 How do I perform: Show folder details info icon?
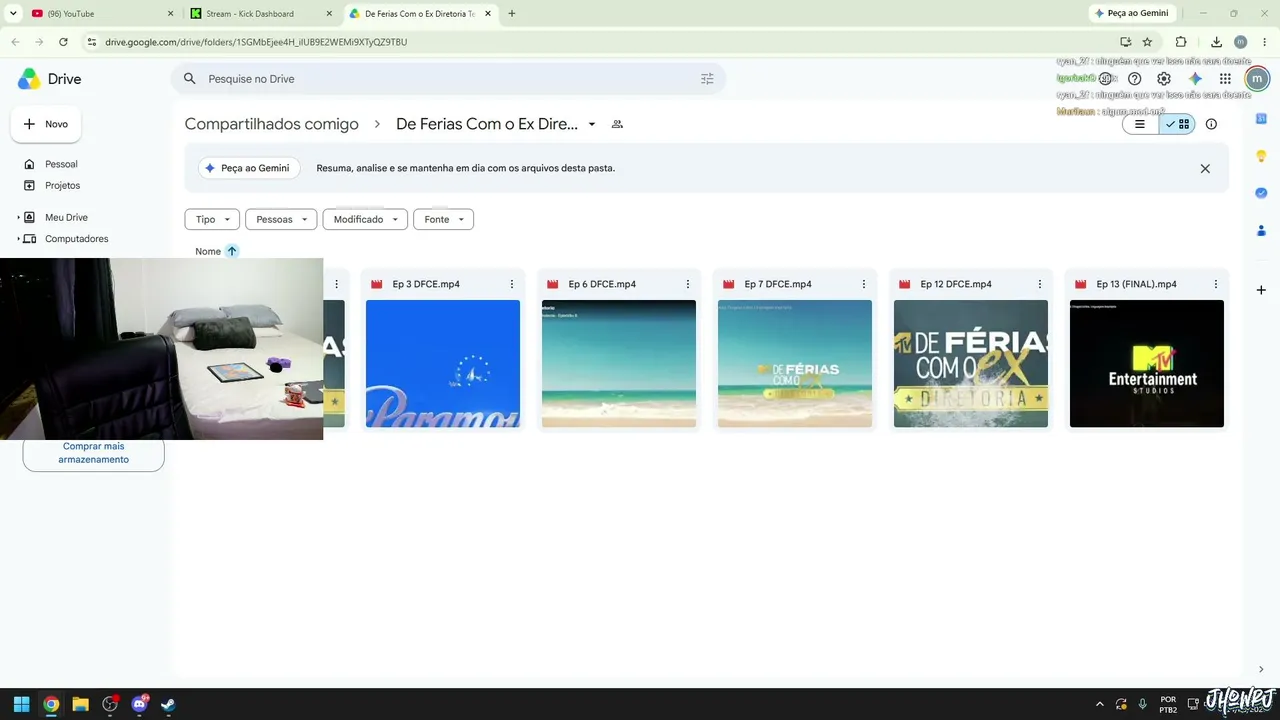click(x=1211, y=125)
